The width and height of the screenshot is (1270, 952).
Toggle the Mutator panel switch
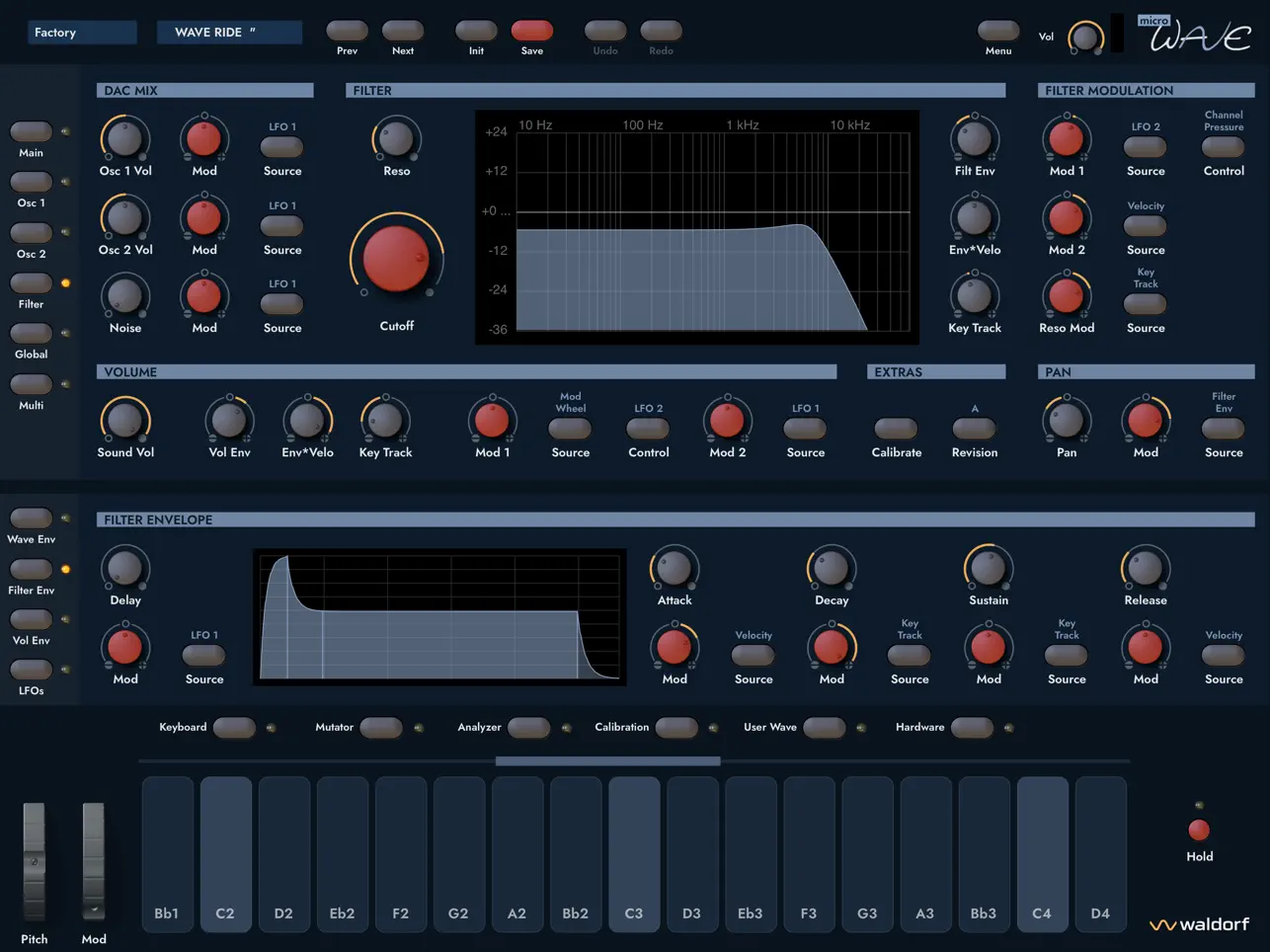[381, 728]
